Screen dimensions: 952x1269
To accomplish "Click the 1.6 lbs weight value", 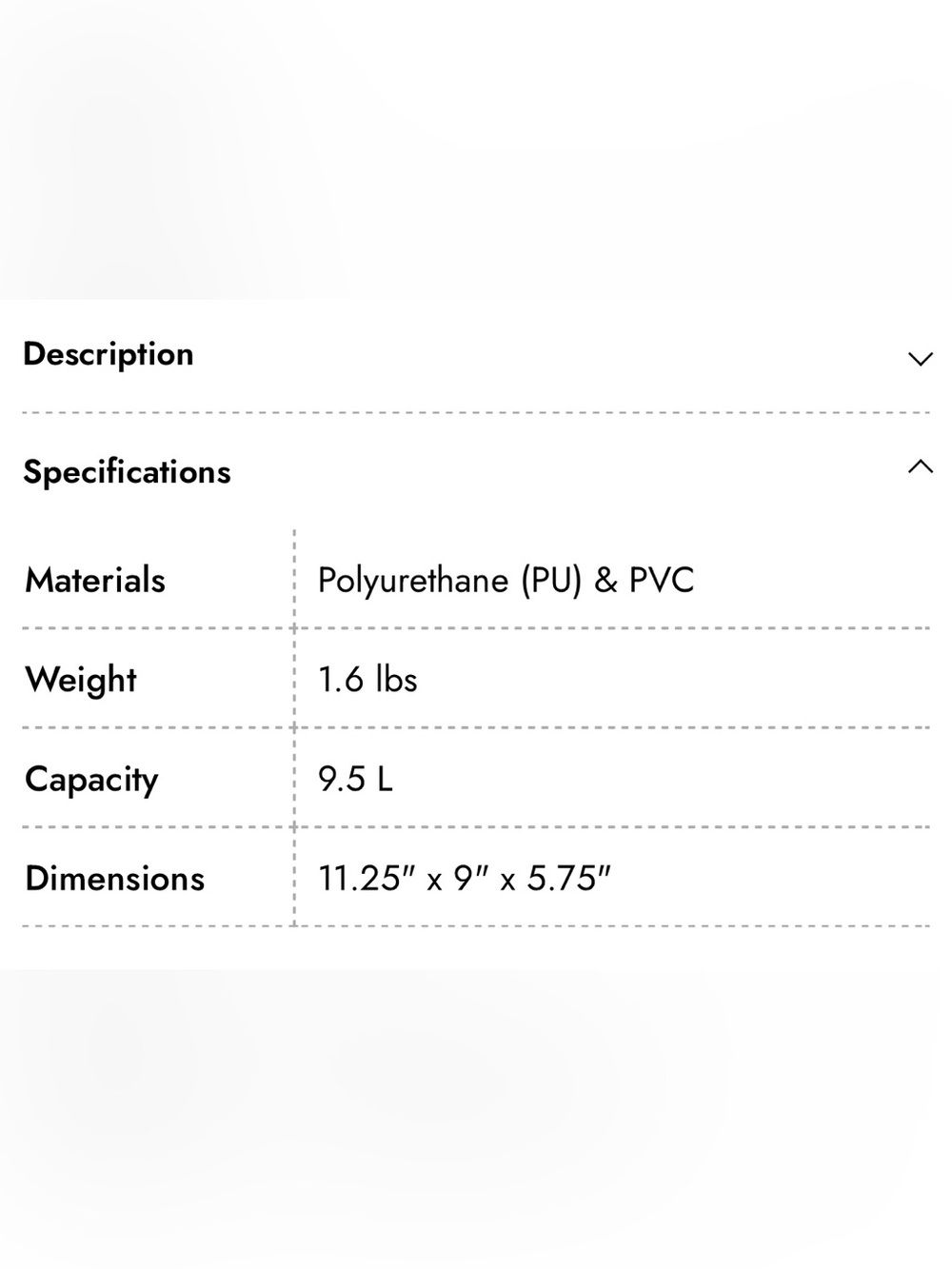I will pyautogui.click(x=367, y=680).
